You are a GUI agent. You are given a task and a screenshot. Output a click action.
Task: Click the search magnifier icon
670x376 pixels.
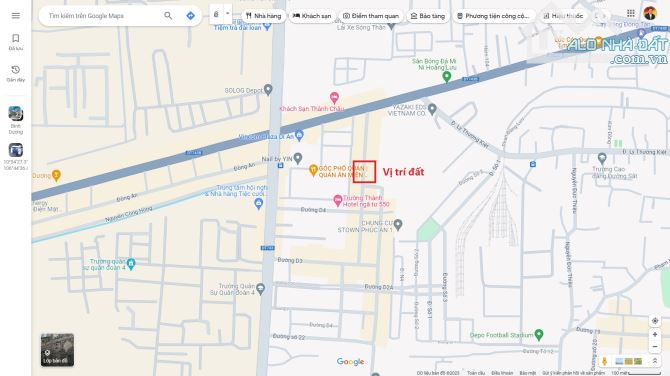pyautogui.click(x=168, y=16)
